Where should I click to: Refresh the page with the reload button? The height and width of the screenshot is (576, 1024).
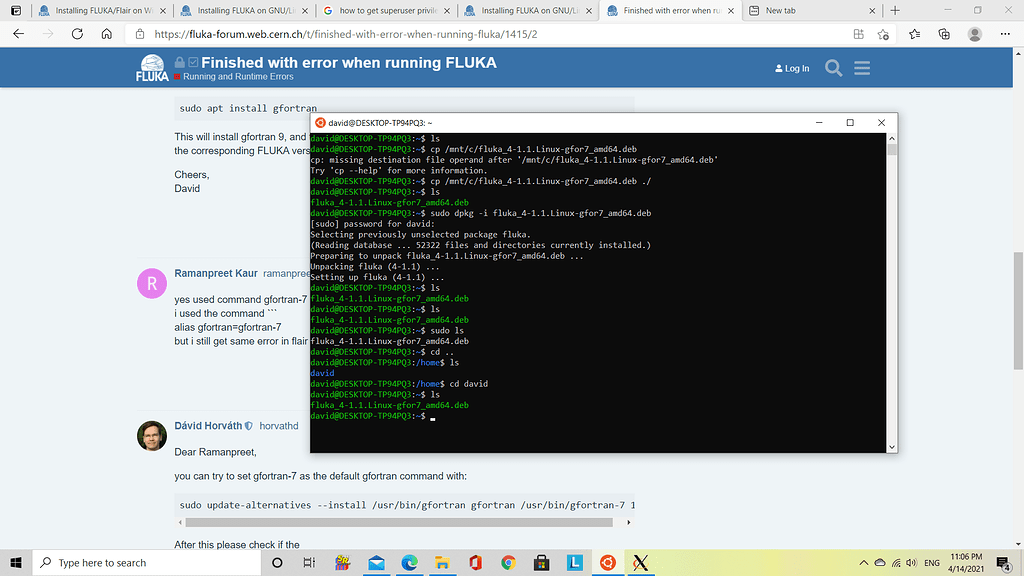click(75, 34)
